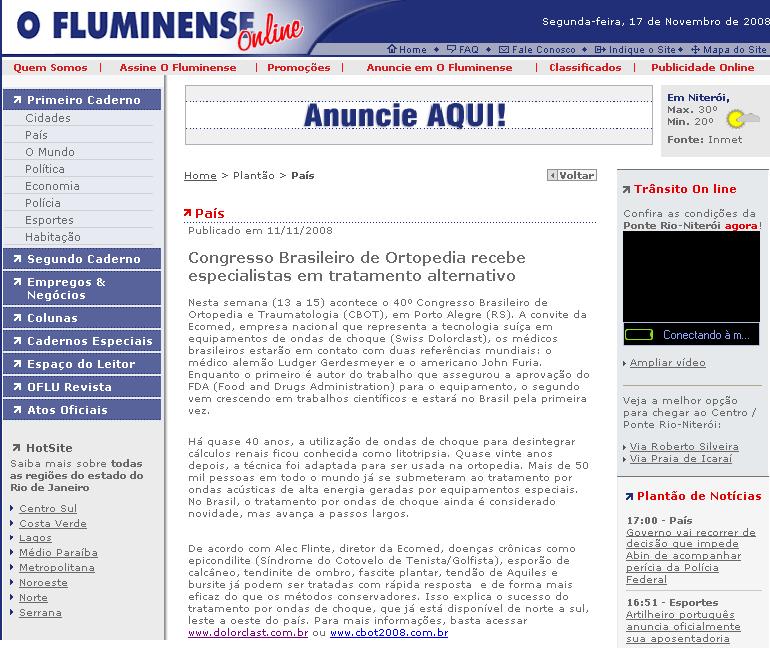This screenshot has height=652, width=770.
Task: Click the Anuncie AQUI banner
Action: point(405,115)
